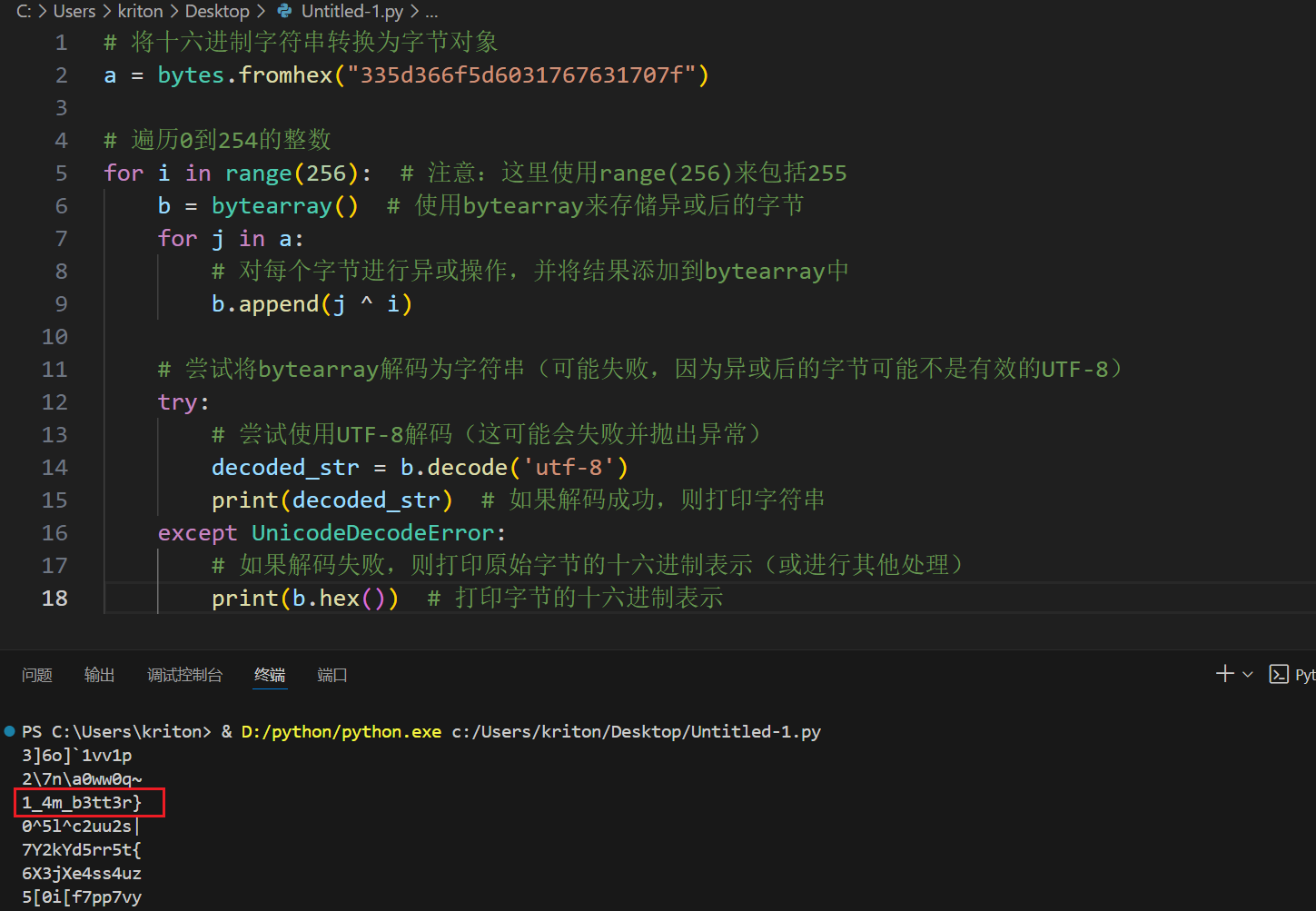
Task: Click line number 5 in the editor
Action: click(59, 173)
